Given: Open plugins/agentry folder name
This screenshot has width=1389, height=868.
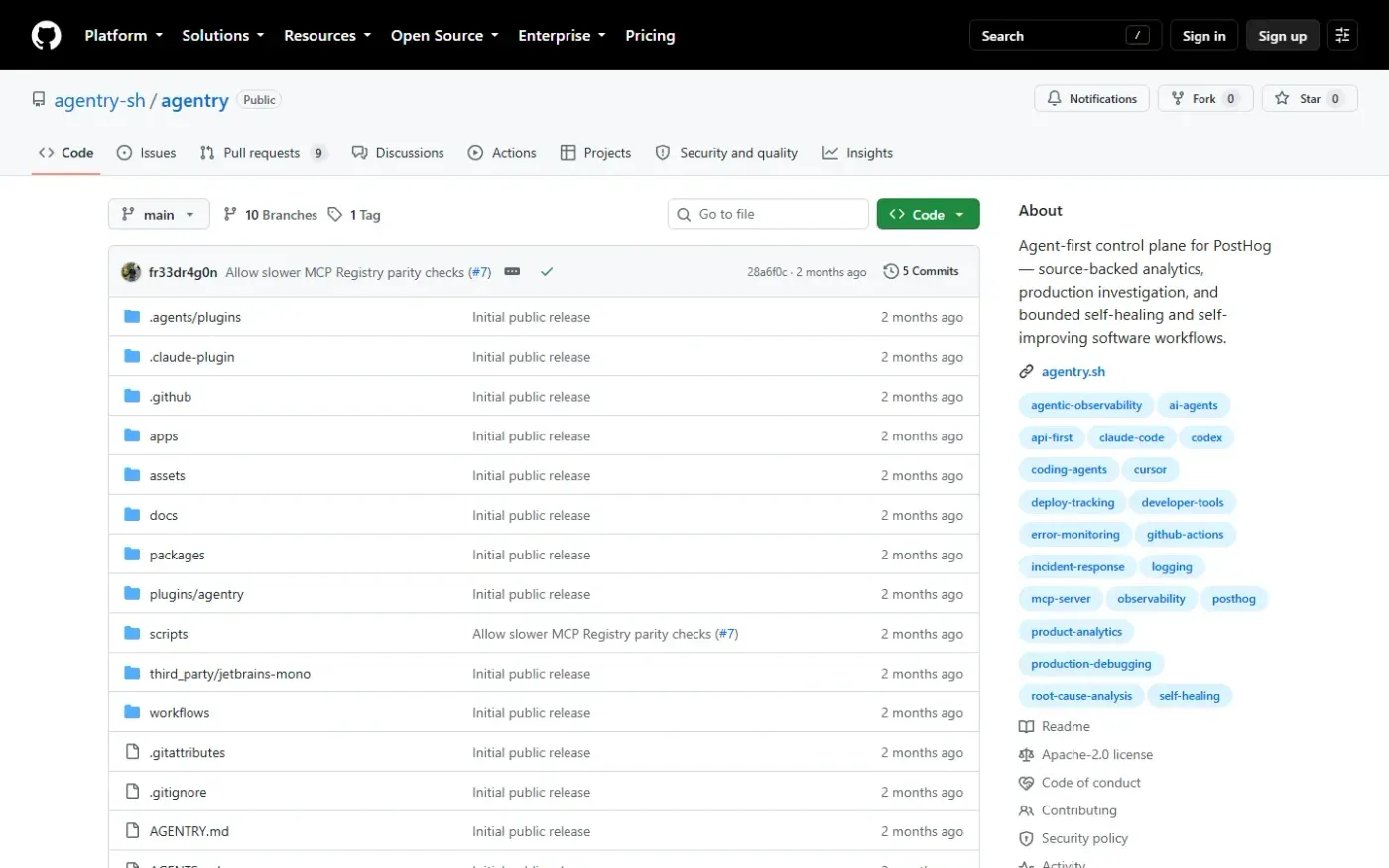Looking at the screenshot, I should pyautogui.click(x=196, y=594).
